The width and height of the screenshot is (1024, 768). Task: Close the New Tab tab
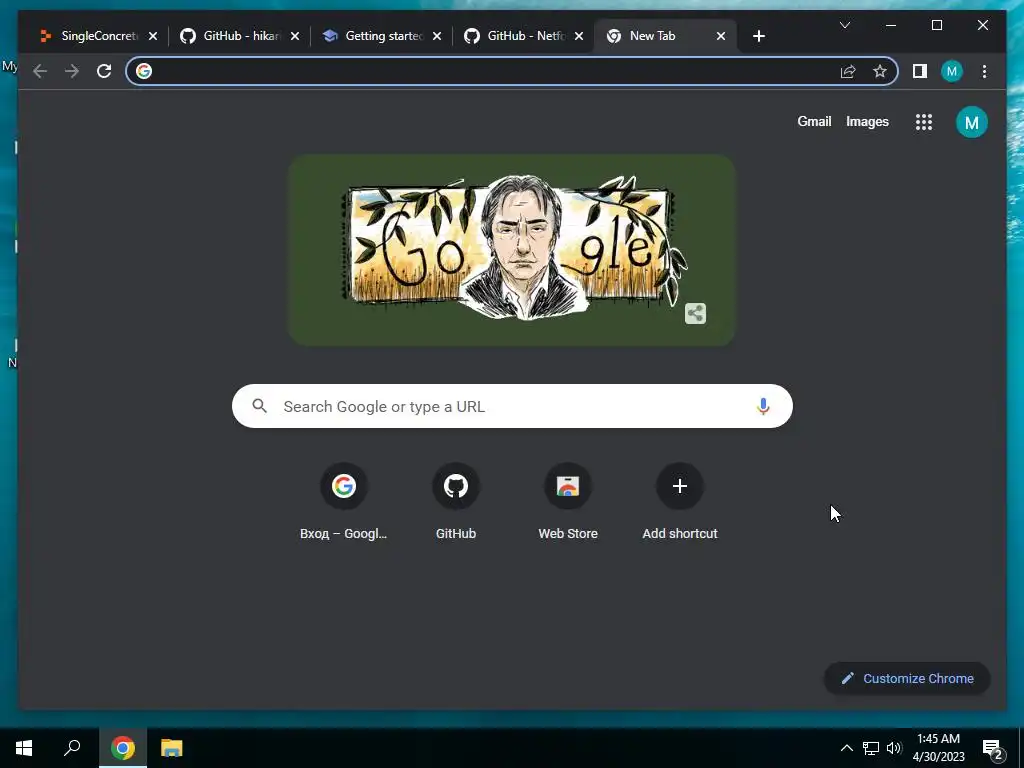click(721, 36)
